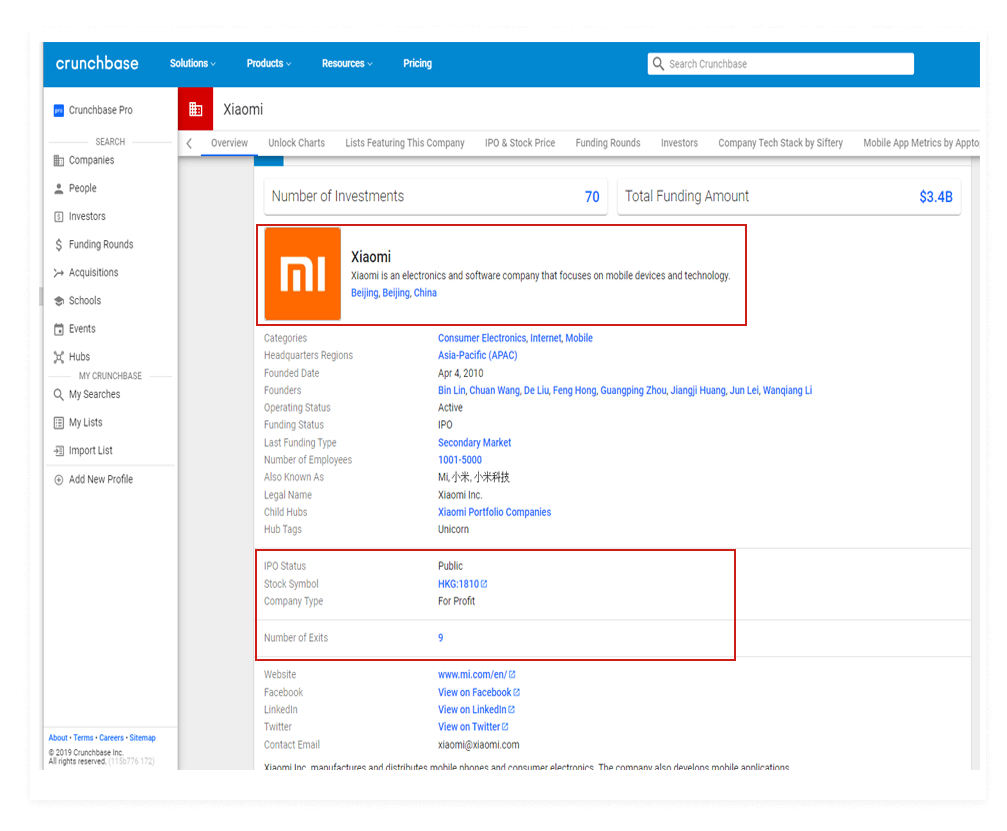Click the crunchbase logo
This screenshot has height=831, width=1007.
[97, 63]
